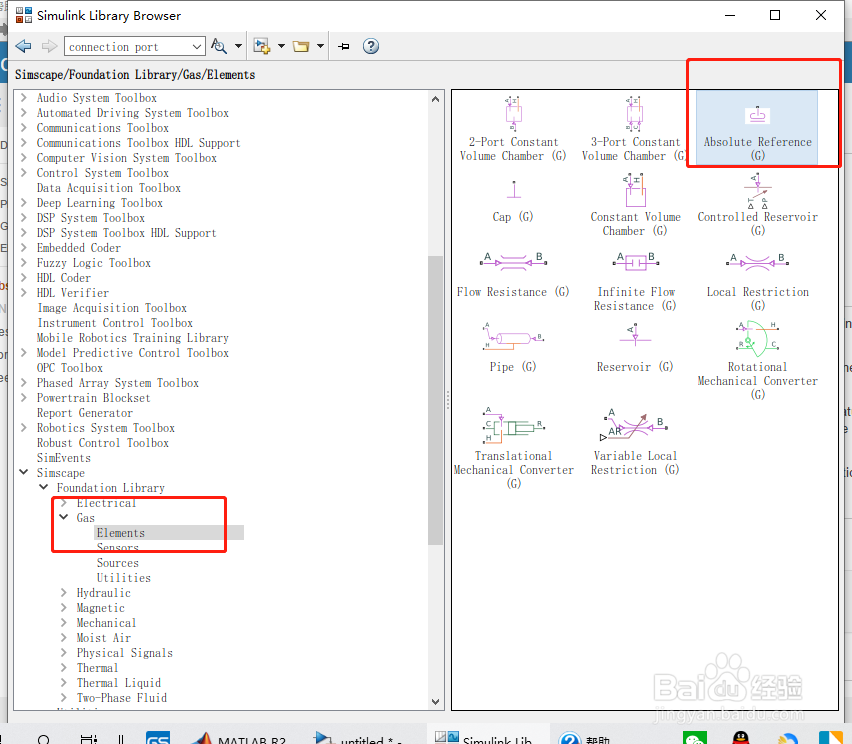Switch to MATLAB in the taskbar
This screenshot has height=744, width=852.
pos(240,737)
